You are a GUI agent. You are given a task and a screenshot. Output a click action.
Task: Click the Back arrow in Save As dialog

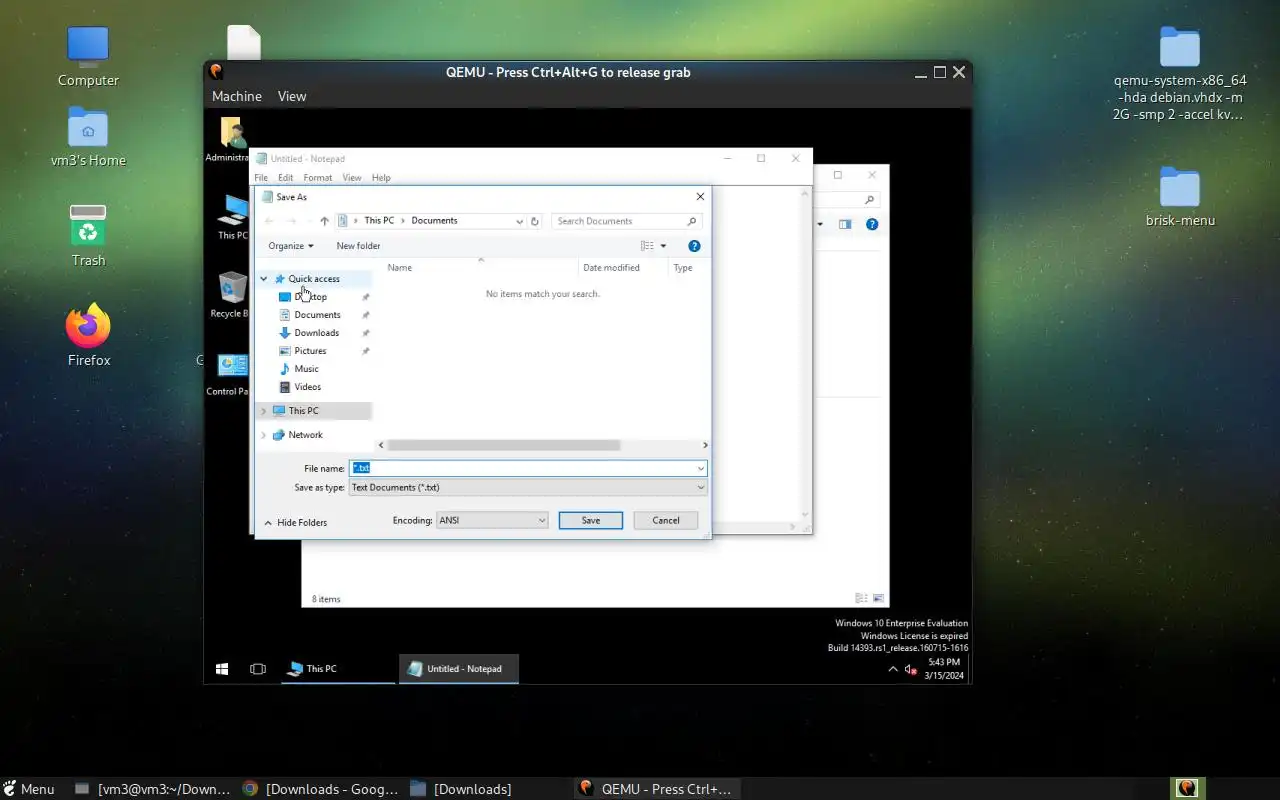click(269, 221)
